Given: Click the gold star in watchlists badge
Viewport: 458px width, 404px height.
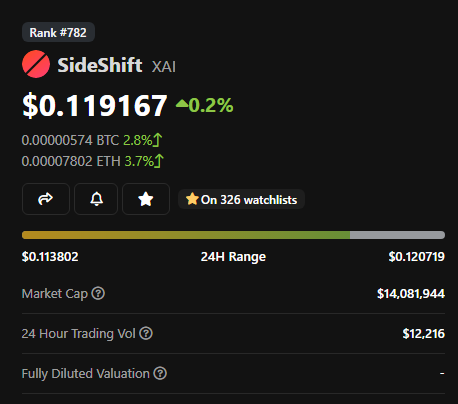Looking at the screenshot, I should point(192,199).
